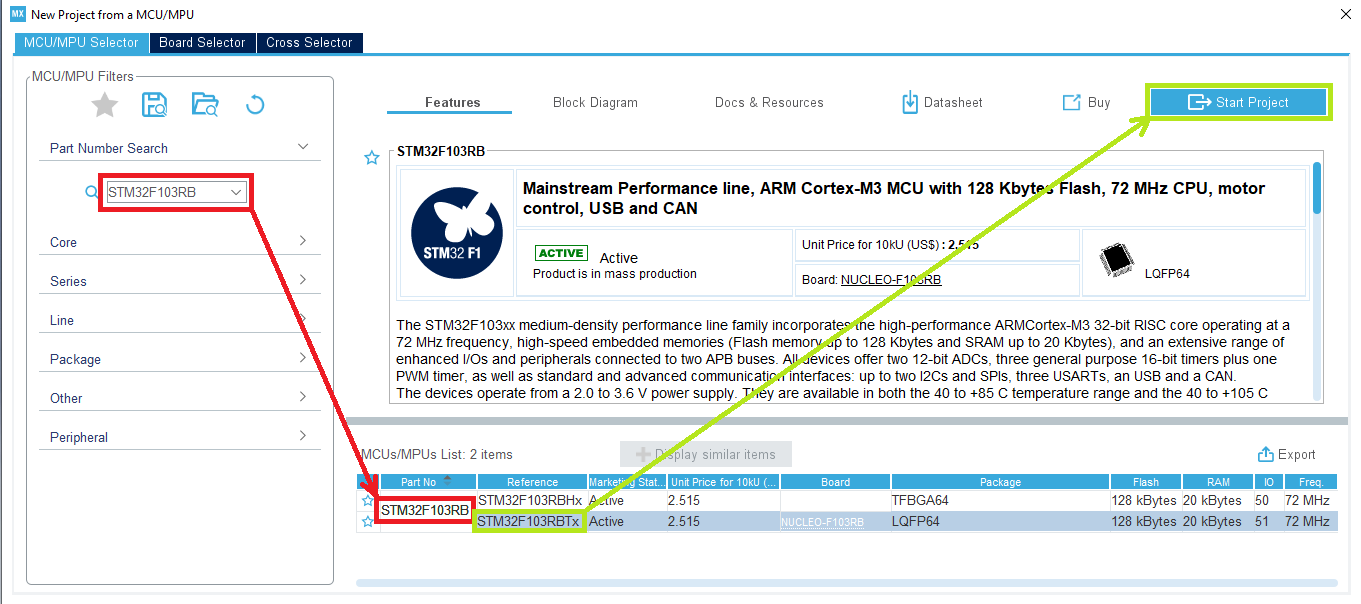Click the features description vertical scrollbar
This screenshot has width=1361, height=604.
[x=1317, y=188]
